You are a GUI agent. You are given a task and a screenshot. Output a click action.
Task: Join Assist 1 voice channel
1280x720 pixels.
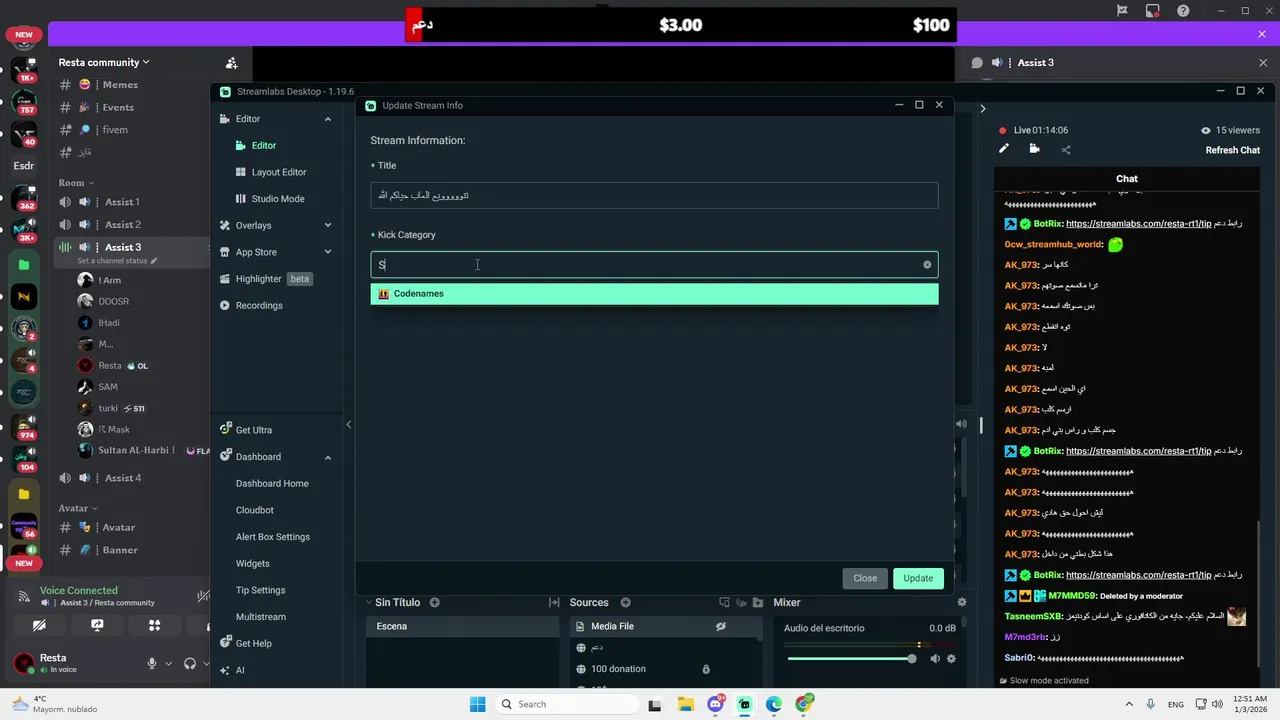pos(122,202)
